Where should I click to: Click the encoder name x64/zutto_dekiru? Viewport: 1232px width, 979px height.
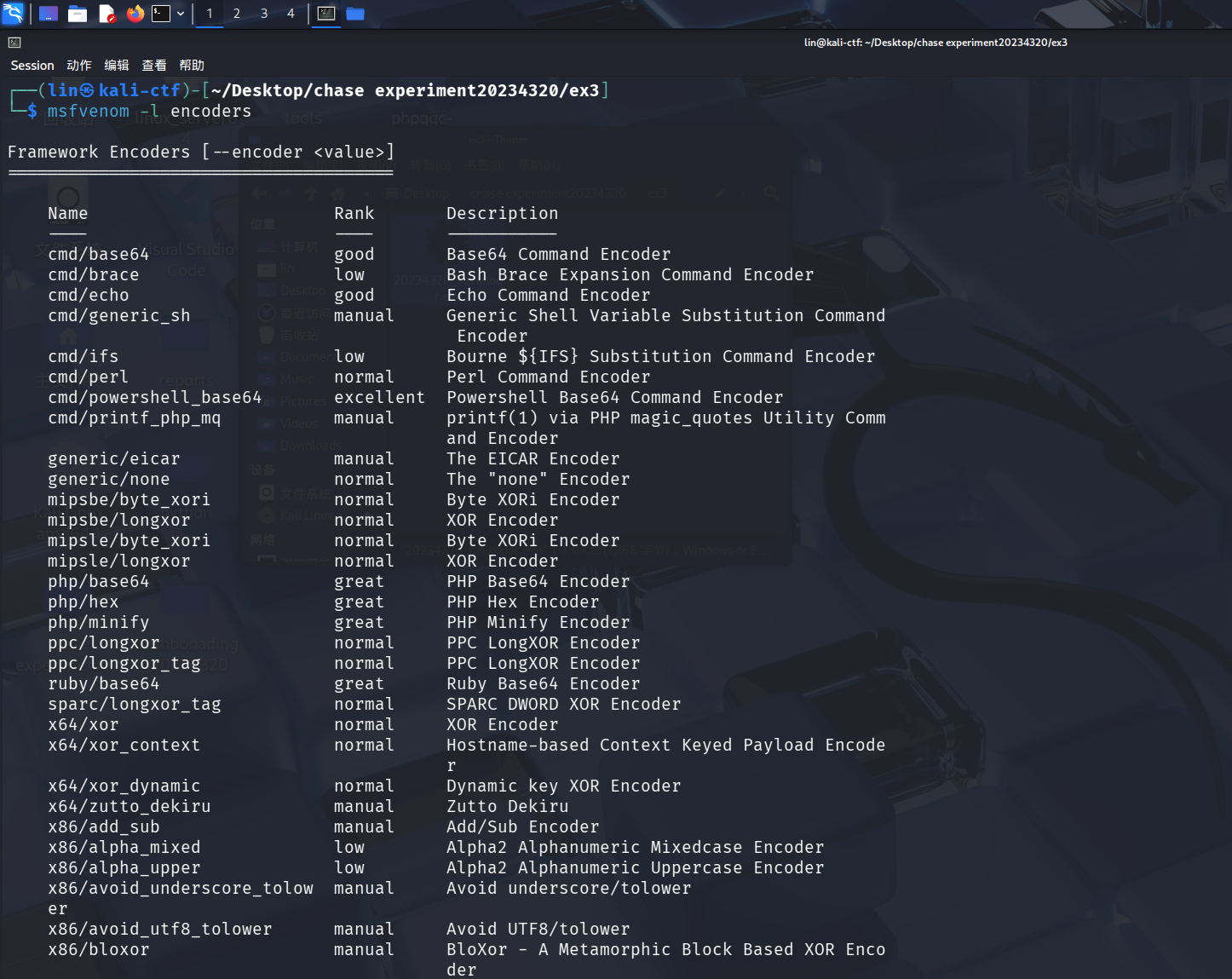click(x=130, y=807)
